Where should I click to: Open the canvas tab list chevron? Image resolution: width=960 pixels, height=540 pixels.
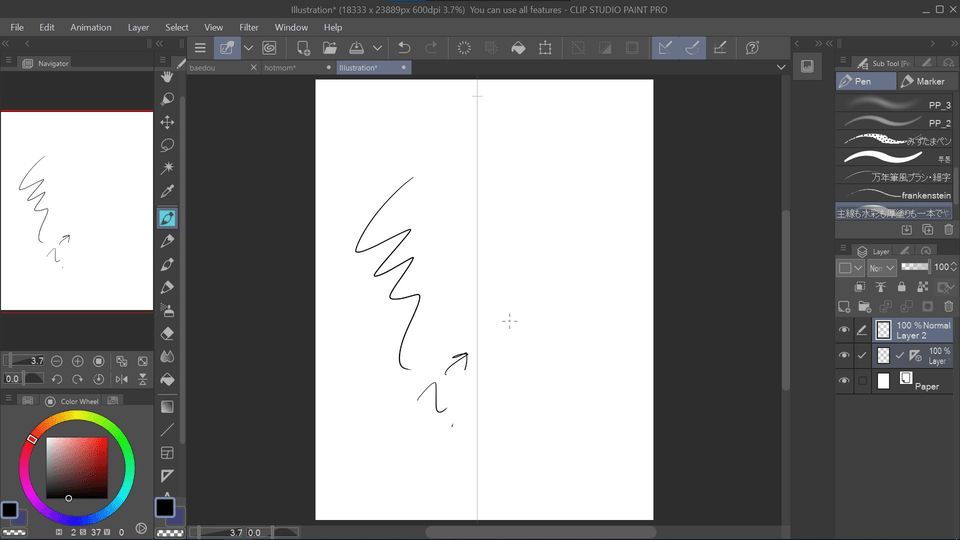(x=781, y=67)
